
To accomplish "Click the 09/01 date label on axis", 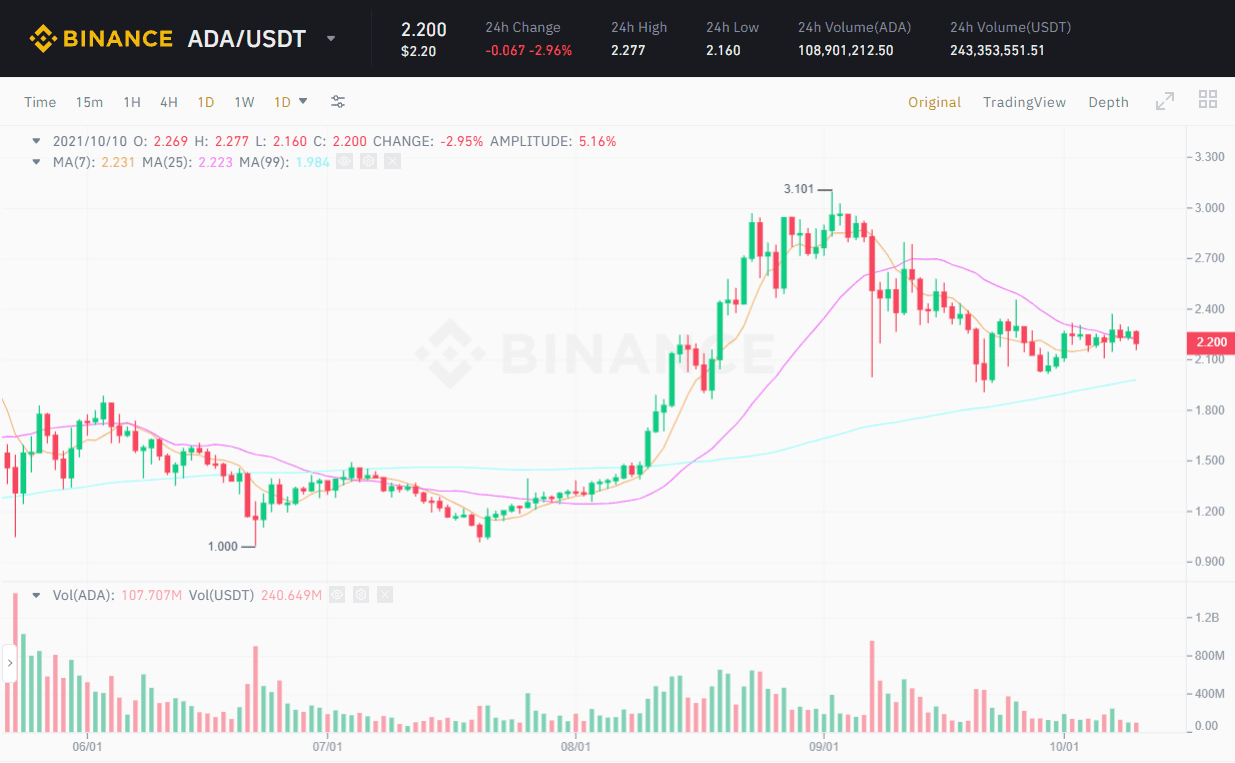I will tap(822, 747).
